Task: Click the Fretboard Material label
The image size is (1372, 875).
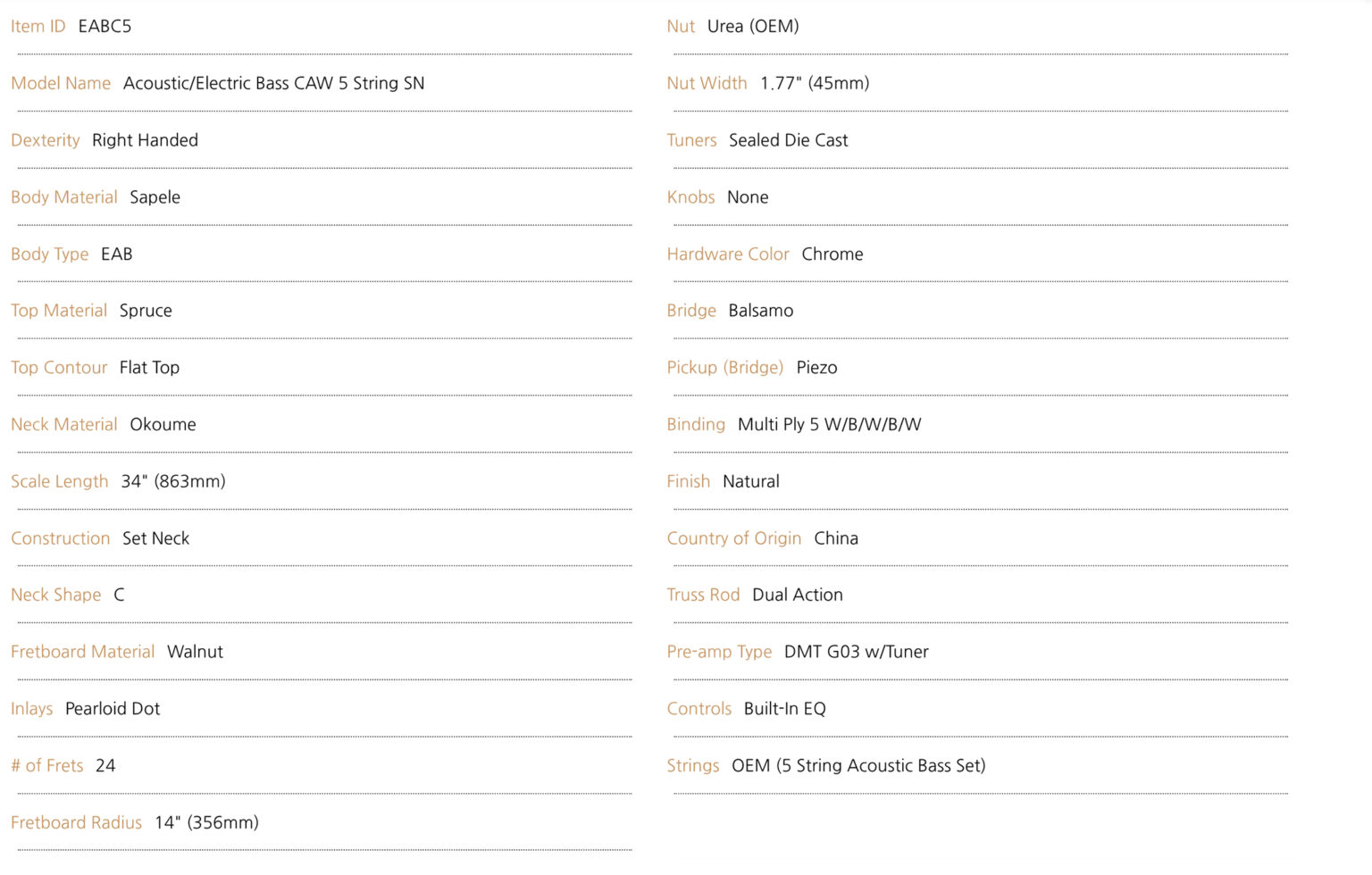Action: click(x=83, y=652)
